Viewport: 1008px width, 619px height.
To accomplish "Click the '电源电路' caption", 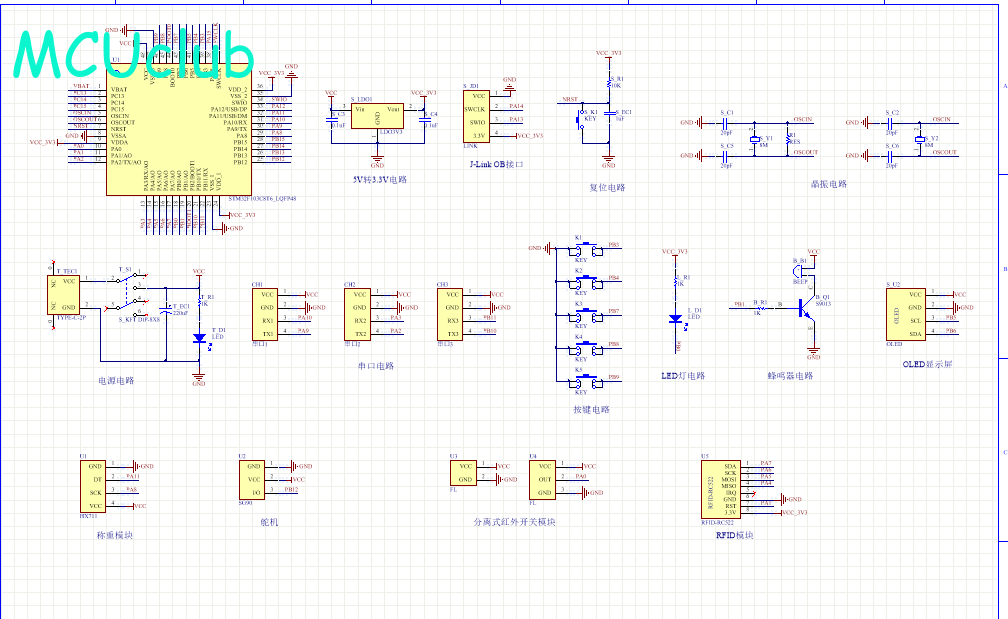I will pyautogui.click(x=116, y=381).
